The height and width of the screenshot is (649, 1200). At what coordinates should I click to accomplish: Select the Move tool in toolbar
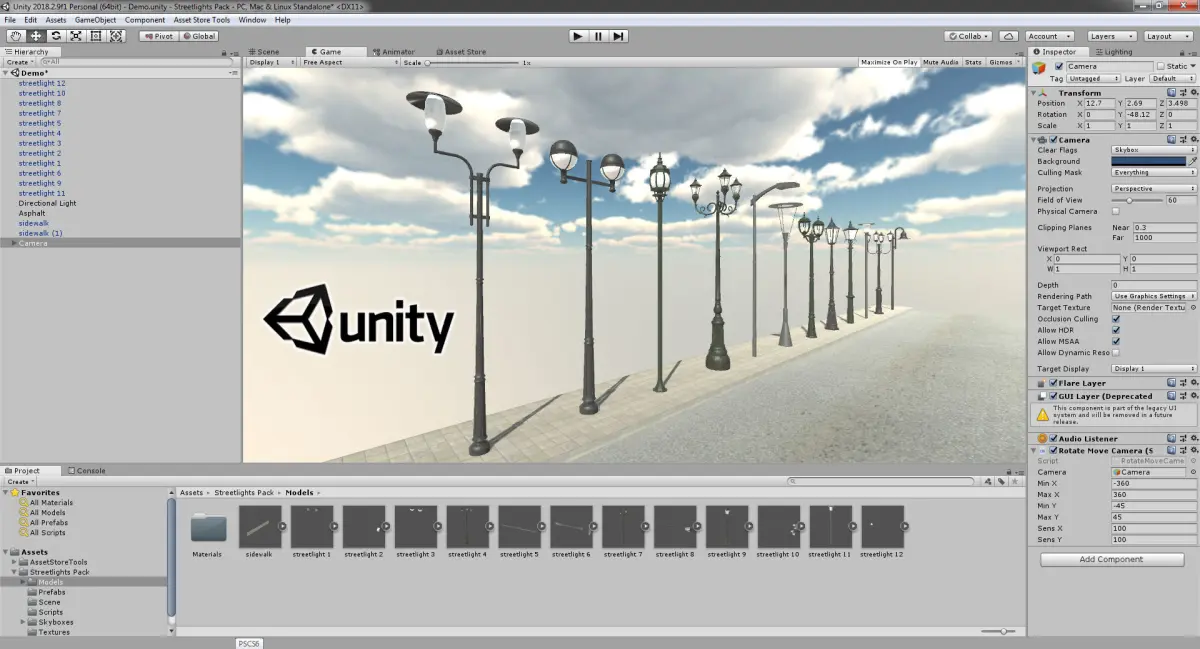[x=35, y=36]
